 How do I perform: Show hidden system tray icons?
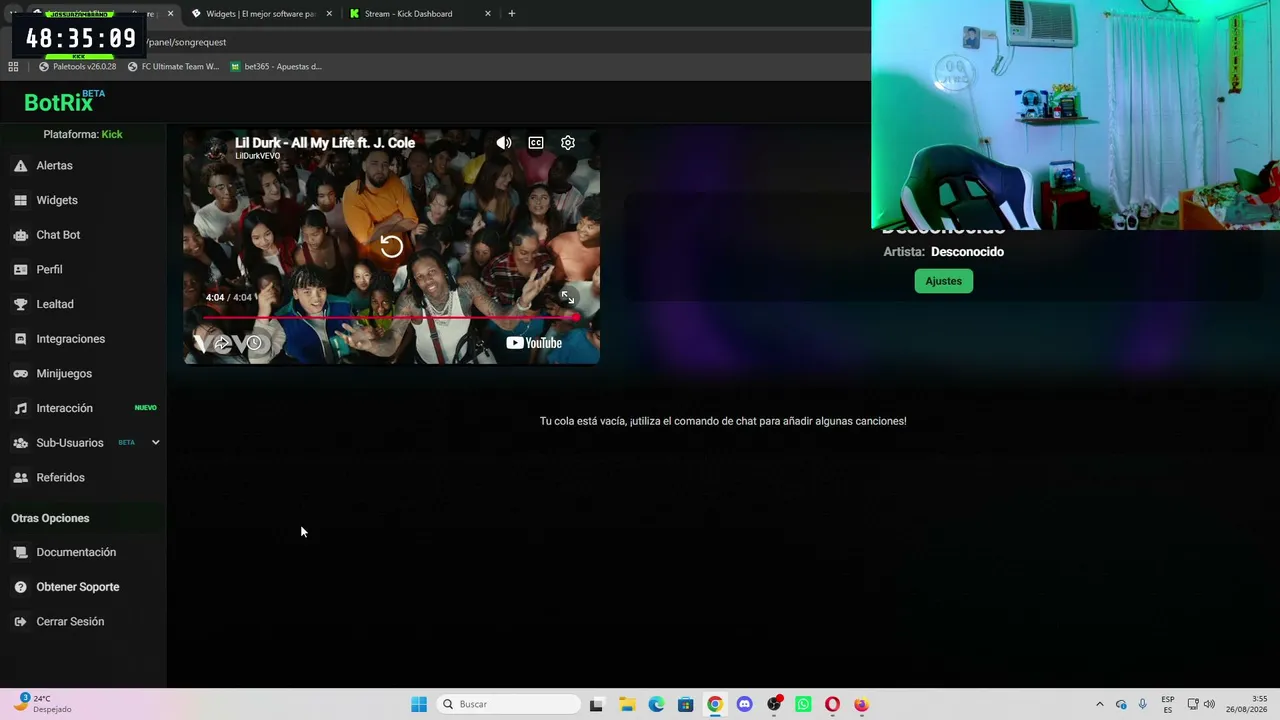(1100, 704)
